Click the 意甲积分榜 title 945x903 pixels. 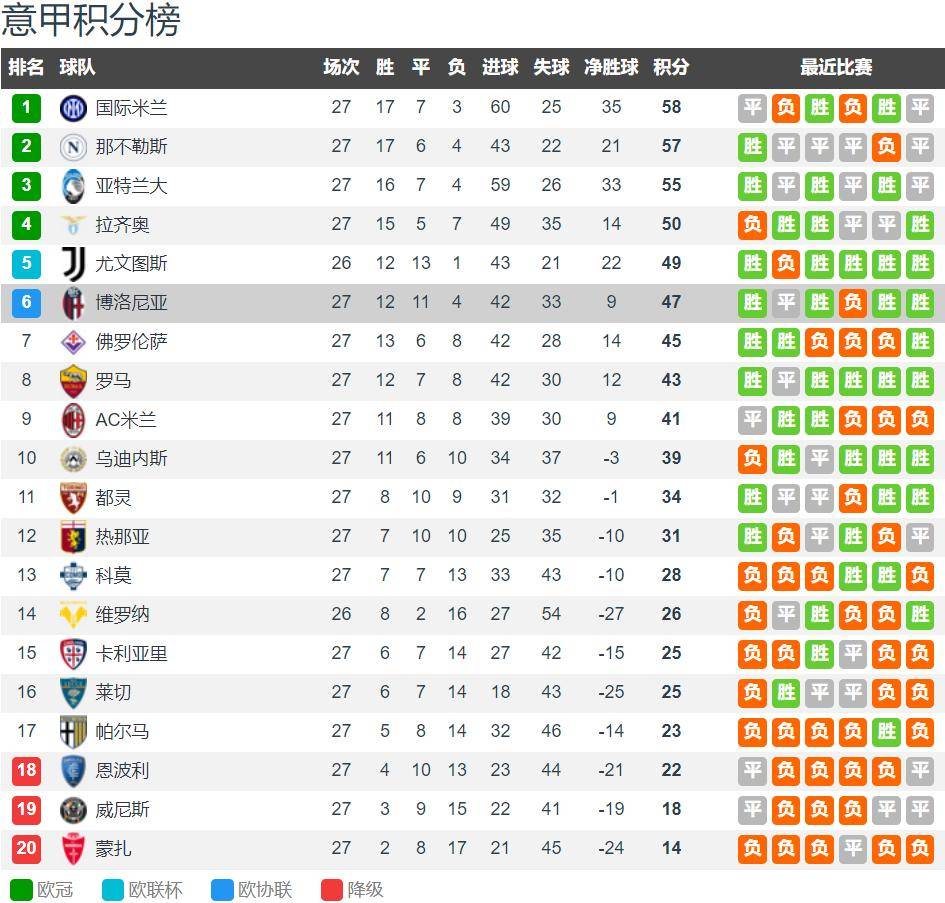(91, 21)
